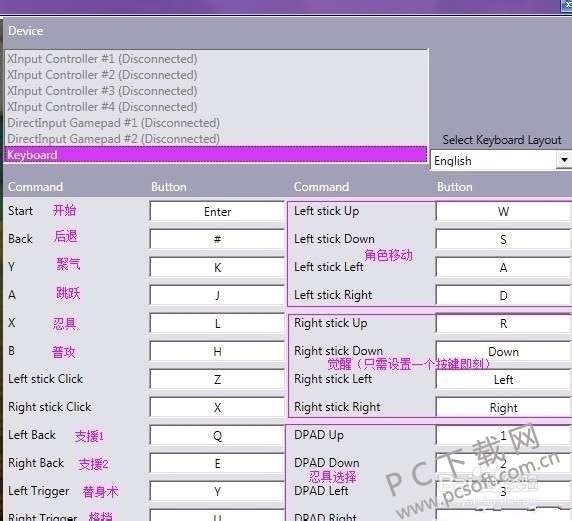Click the B command key field showing H
This screenshot has height=521, width=572.
click(217, 352)
